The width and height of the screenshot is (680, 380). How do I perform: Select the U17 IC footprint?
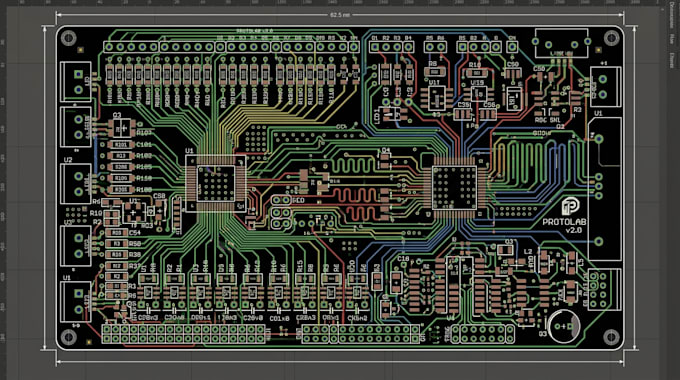click(436, 98)
